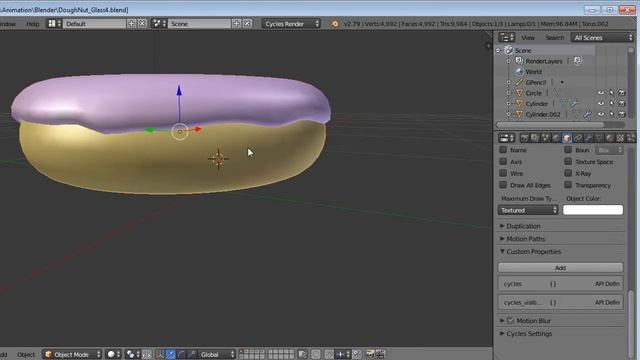Toggle visibility eye of Circle object
Viewport: 640px width, 360px height.
tap(601, 93)
